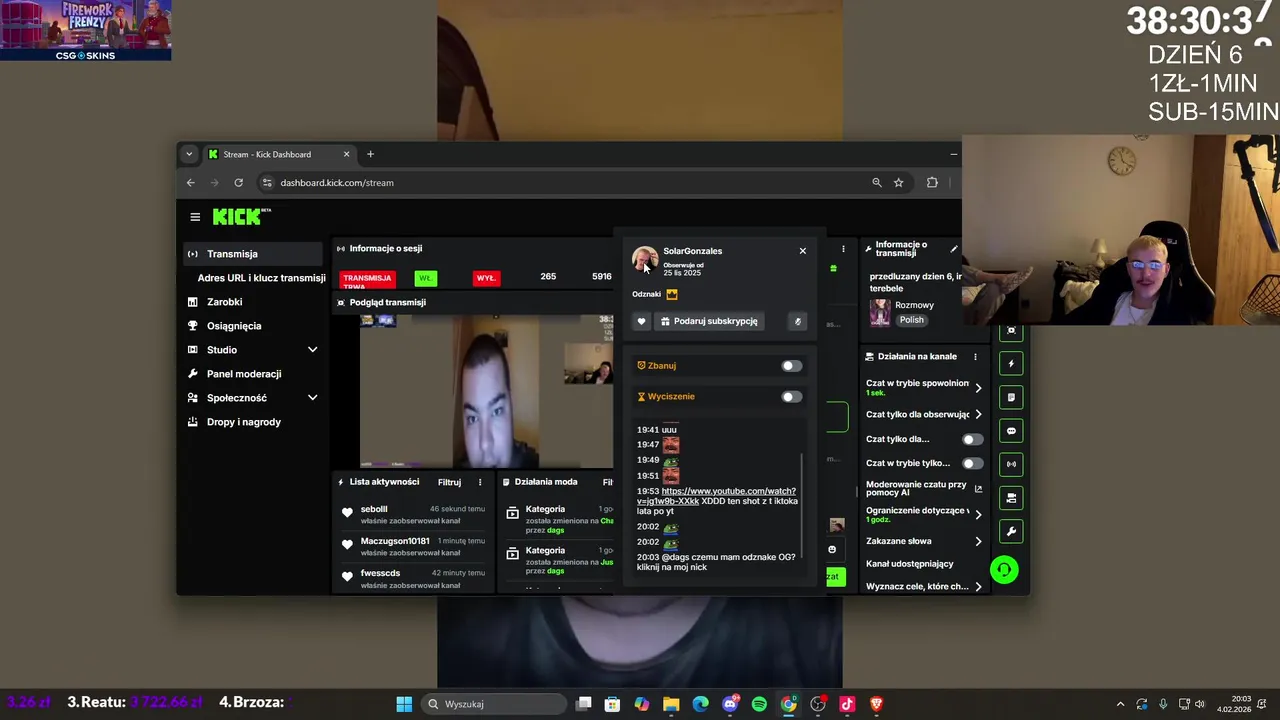Reload the Kick dashboard page
The width and height of the screenshot is (1280, 720).
[238, 183]
